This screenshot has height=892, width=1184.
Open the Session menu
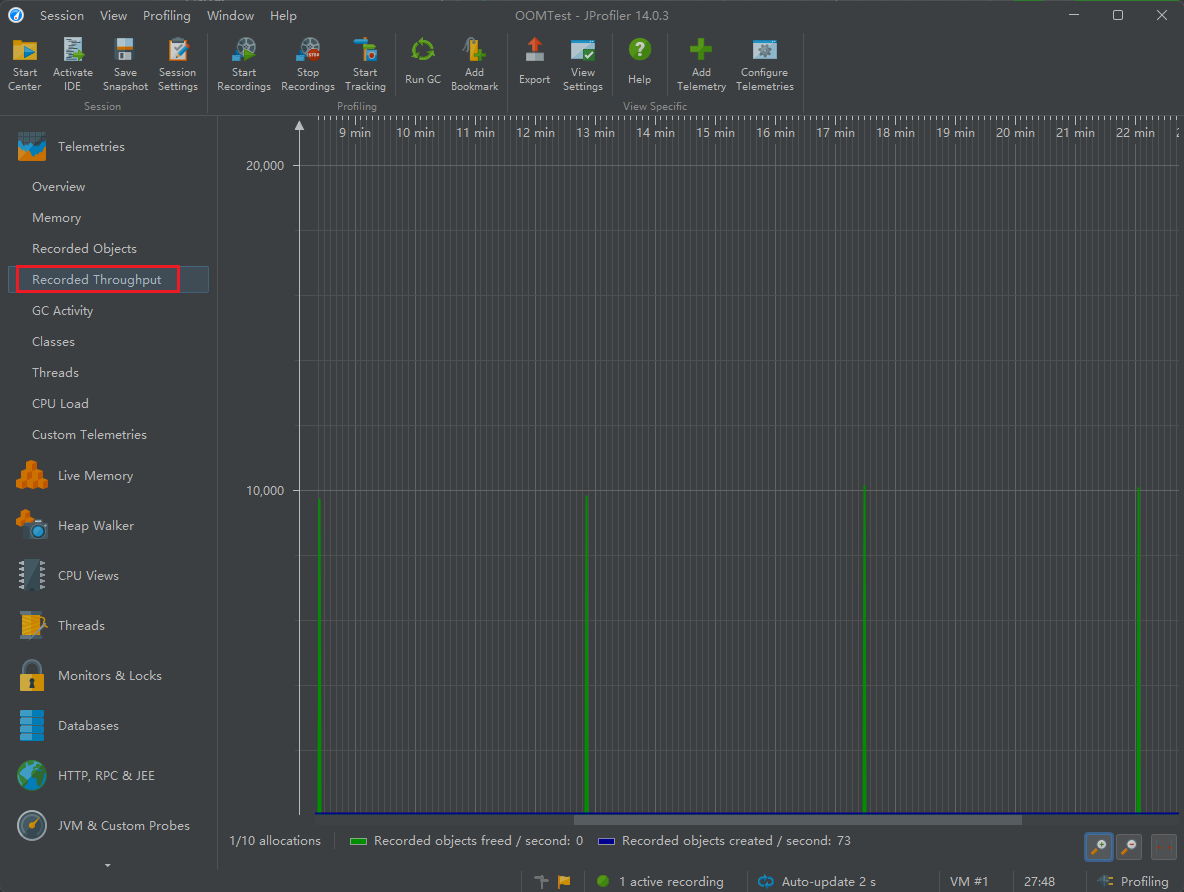(62, 15)
